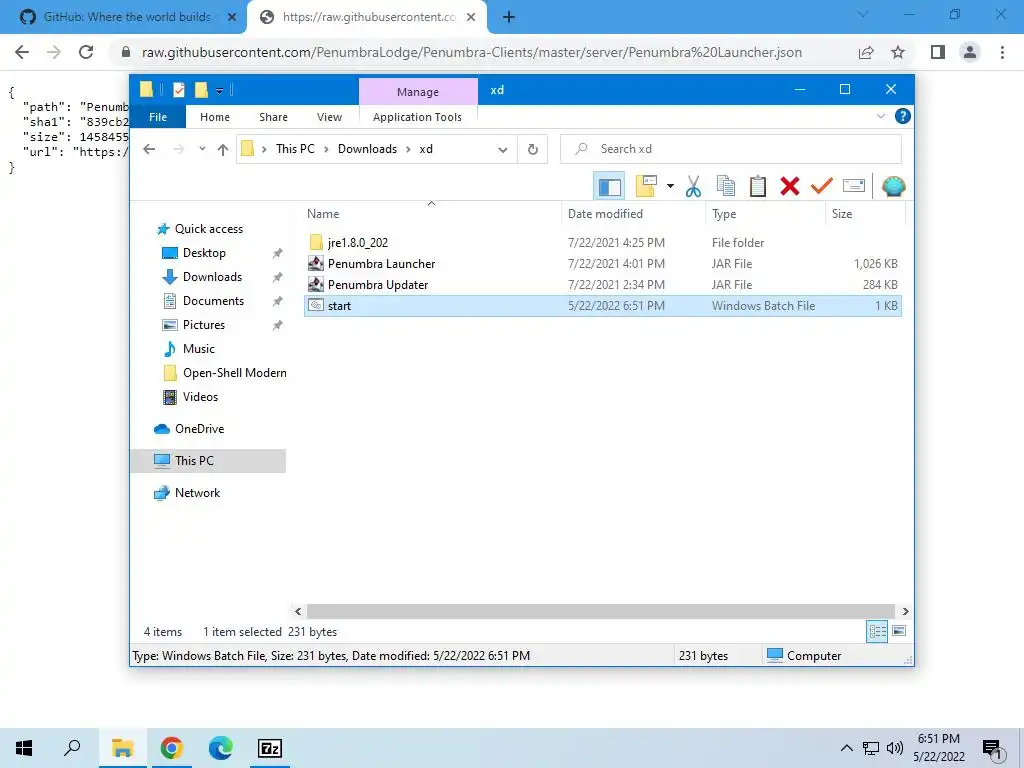Screen dimensions: 1024x768
Task: Open Explorer Help question mark icon
Action: click(903, 116)
